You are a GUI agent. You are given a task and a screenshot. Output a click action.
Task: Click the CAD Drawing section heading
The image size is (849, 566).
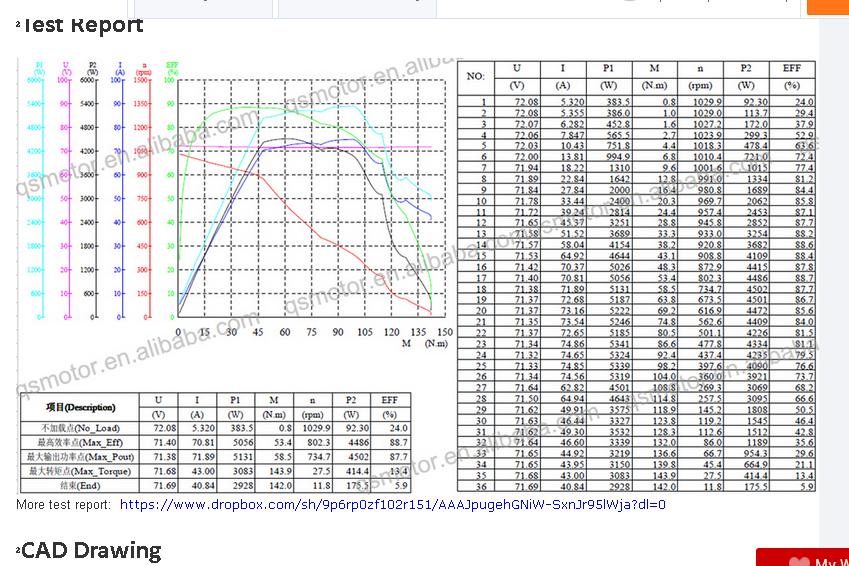(x=91, y=550)
